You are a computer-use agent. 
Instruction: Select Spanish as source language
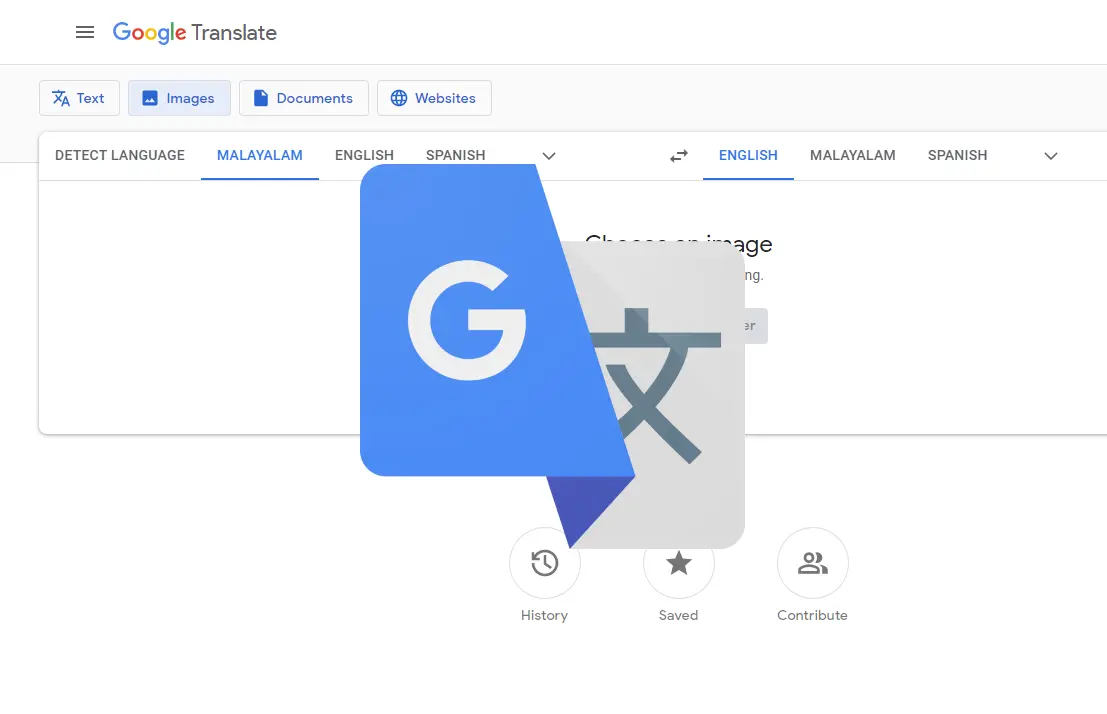455,155
